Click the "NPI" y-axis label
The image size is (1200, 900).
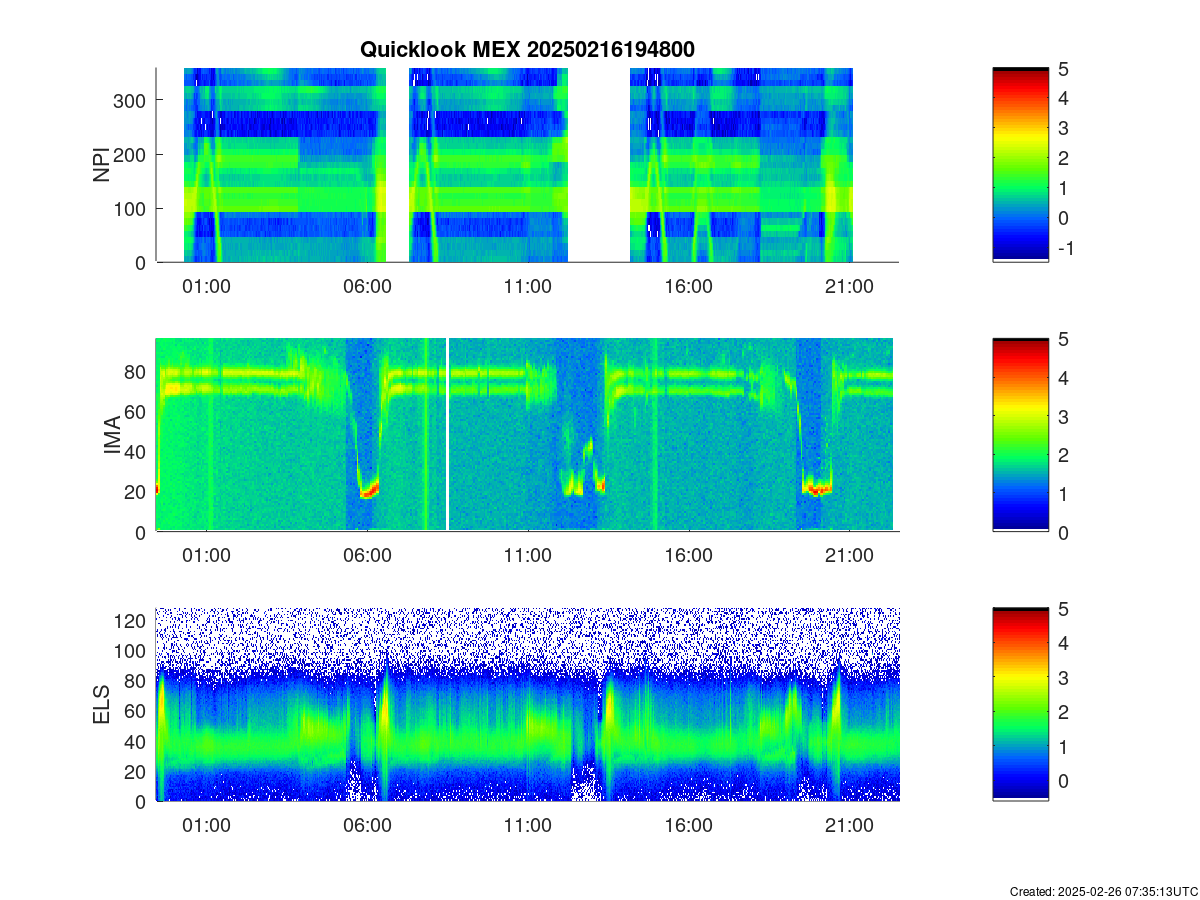click(x=102, y=165)
